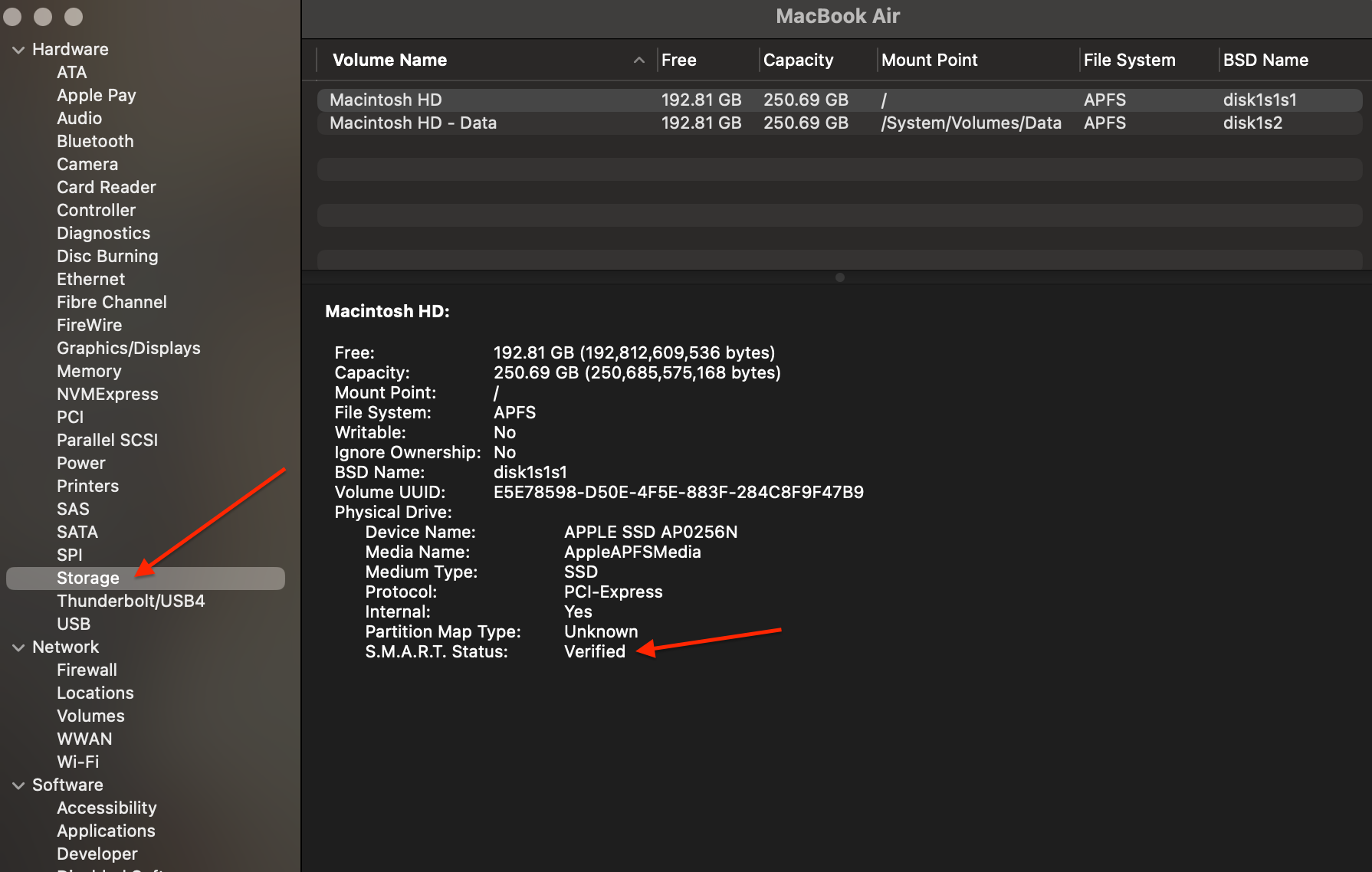Image resolution: width=1372 pixels, height=872 pixels.
Task: Select Accessibility under Software
Action: [107, 808]
